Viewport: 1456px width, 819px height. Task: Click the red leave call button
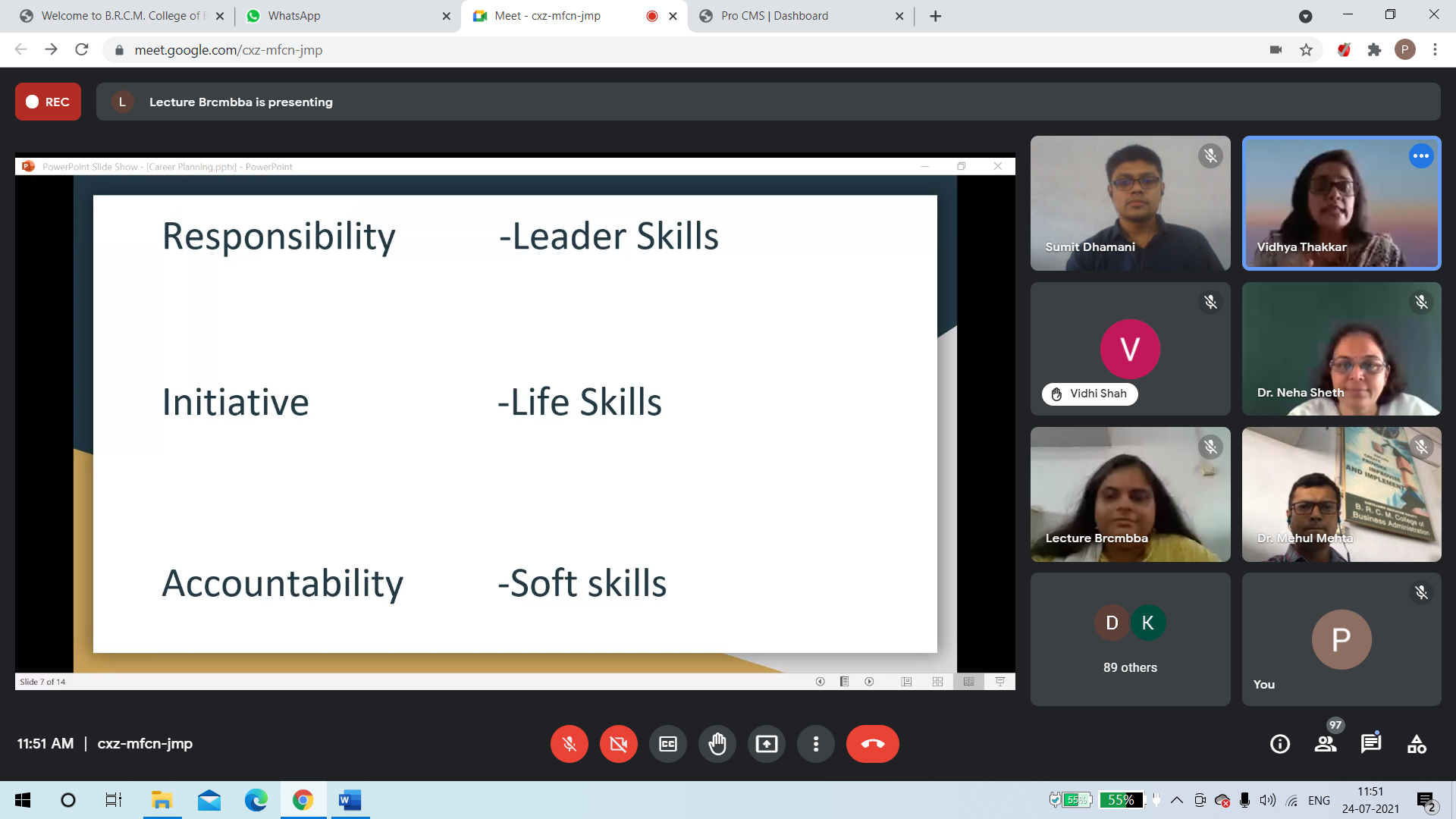pyautogui.click(x=872, y=744)
